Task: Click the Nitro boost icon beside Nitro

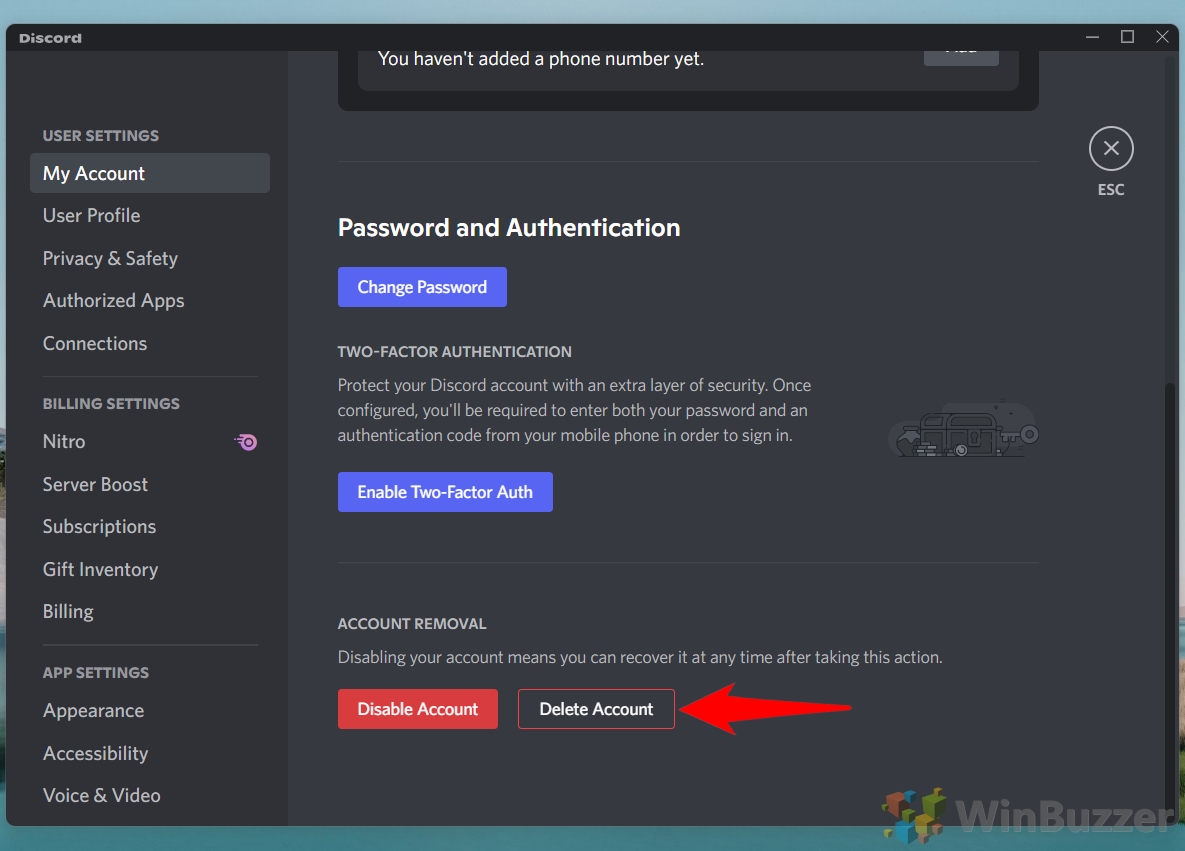Action: pos(246,442)
